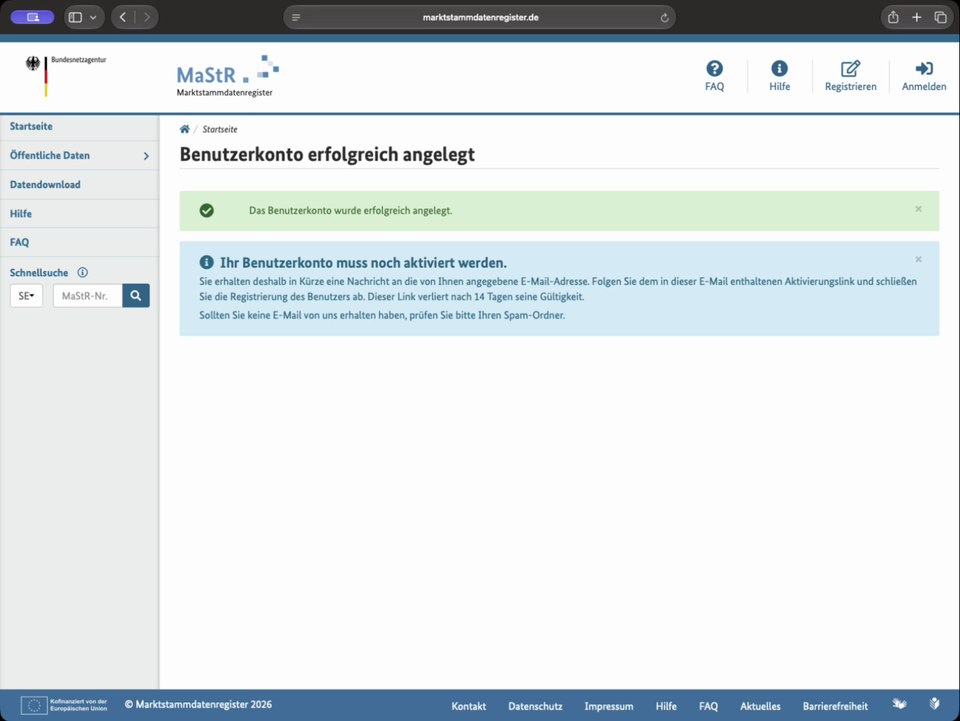960x721 pixels.
Task: Open FAQ via the header question mark icon
Action: 714,68
